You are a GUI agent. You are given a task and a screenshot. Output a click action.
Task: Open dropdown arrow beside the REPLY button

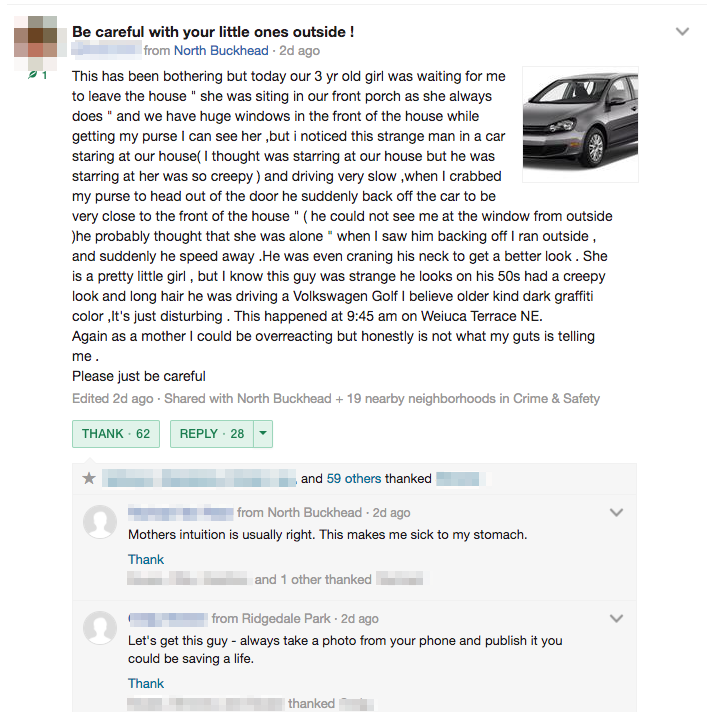(263, 434)
